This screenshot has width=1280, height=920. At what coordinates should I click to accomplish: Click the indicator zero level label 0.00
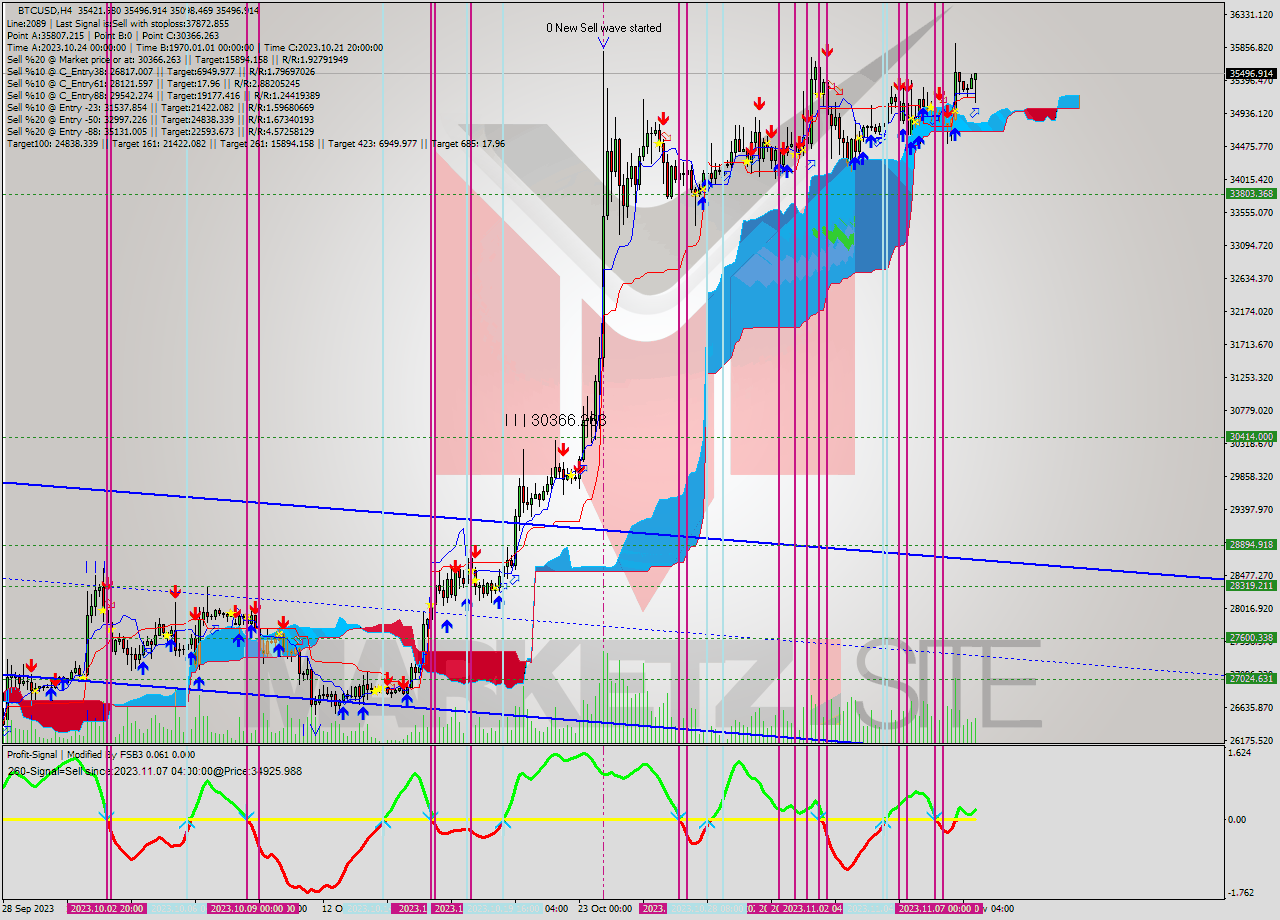click(x=1239, y=819)
